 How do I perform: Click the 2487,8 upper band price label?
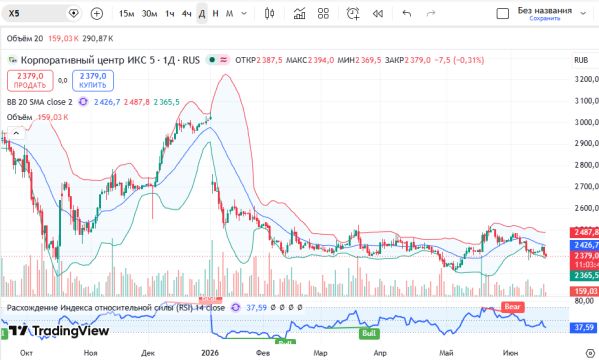pyautogui.click(x=584, y=232)
